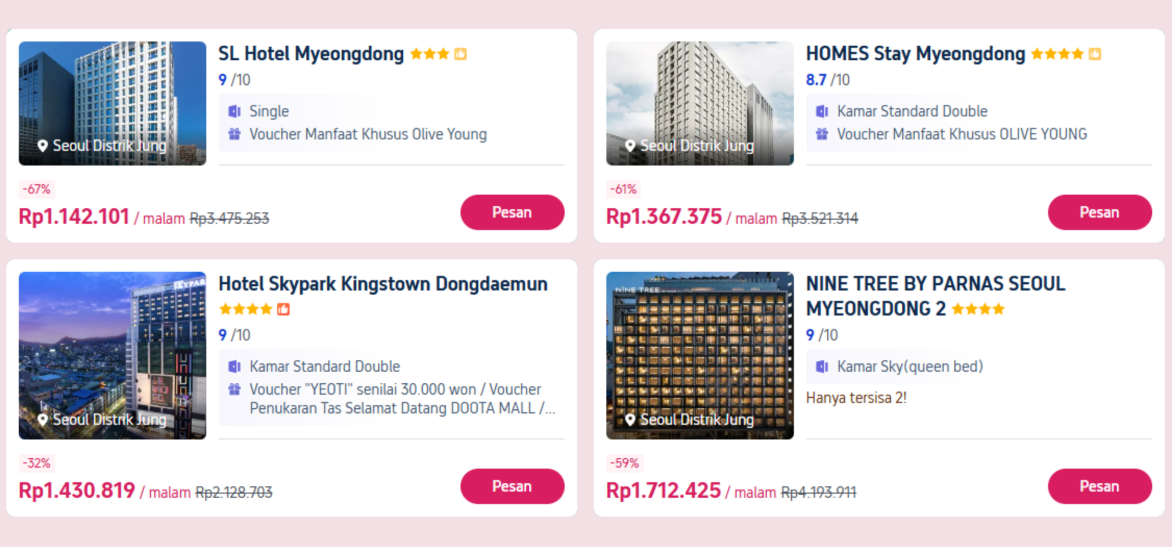Click the location pin on NINE TREE photo
The width and height of the screenshot is (1172, 547).
tap(631, 420)
